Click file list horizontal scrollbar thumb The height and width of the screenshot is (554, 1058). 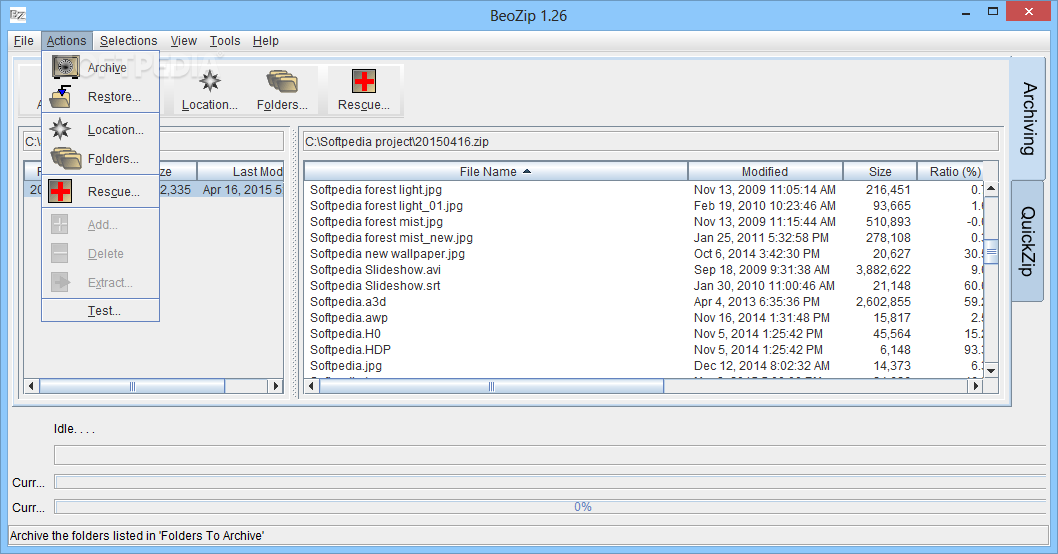tap(491, 386)
